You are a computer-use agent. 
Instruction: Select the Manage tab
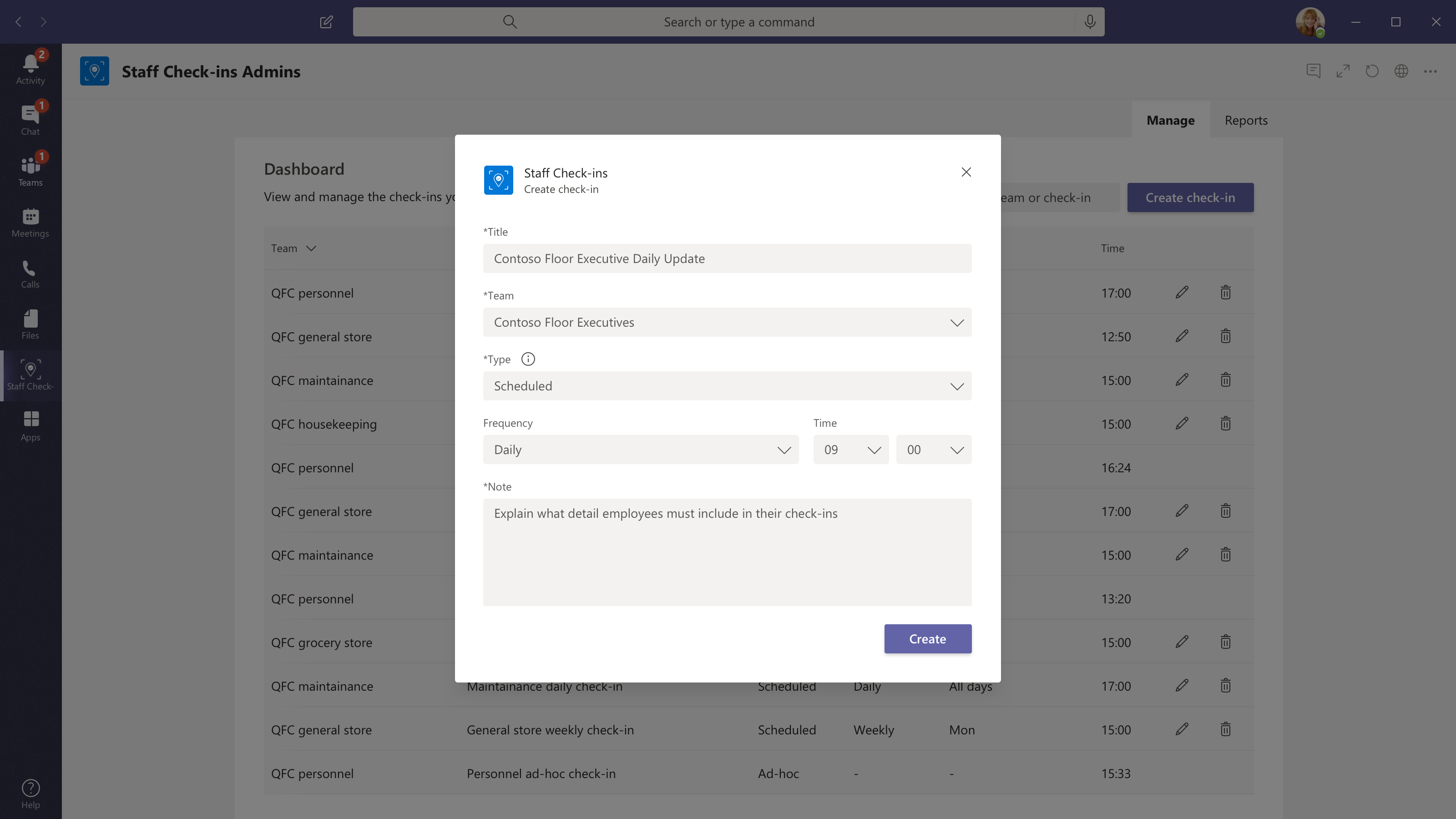[1170, 121]
